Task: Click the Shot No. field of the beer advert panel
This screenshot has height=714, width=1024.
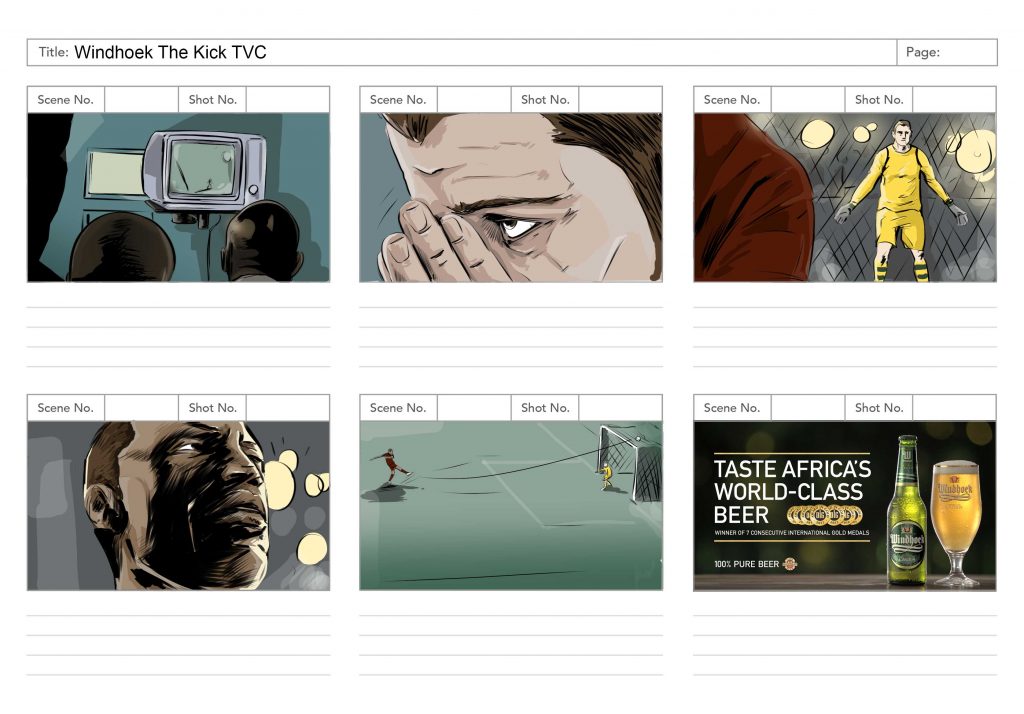Action: tap(954, 408)
